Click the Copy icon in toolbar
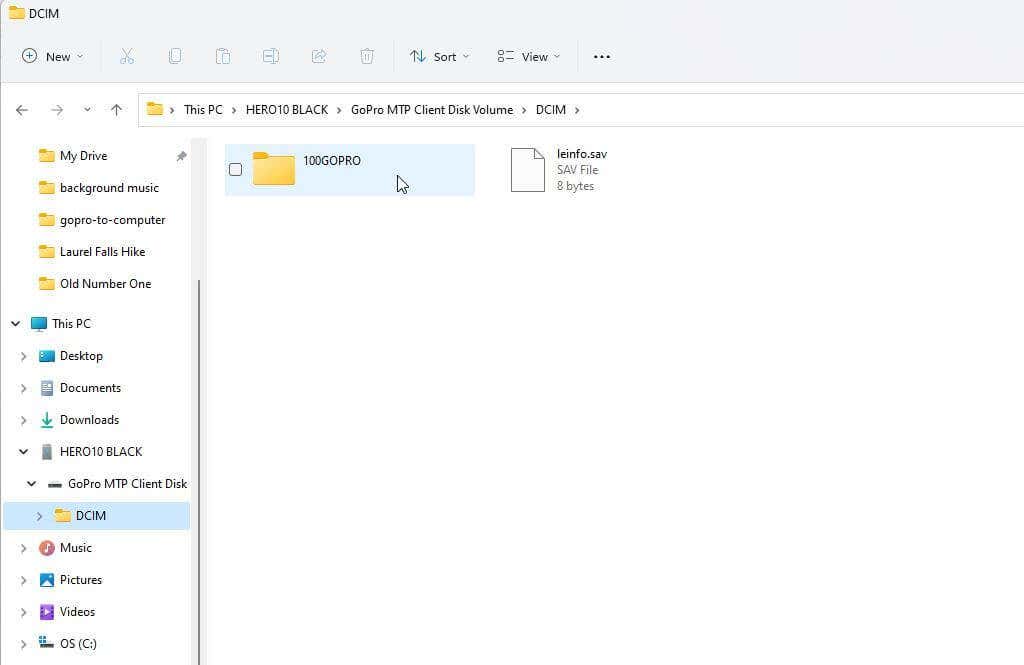 coord(174,56)
